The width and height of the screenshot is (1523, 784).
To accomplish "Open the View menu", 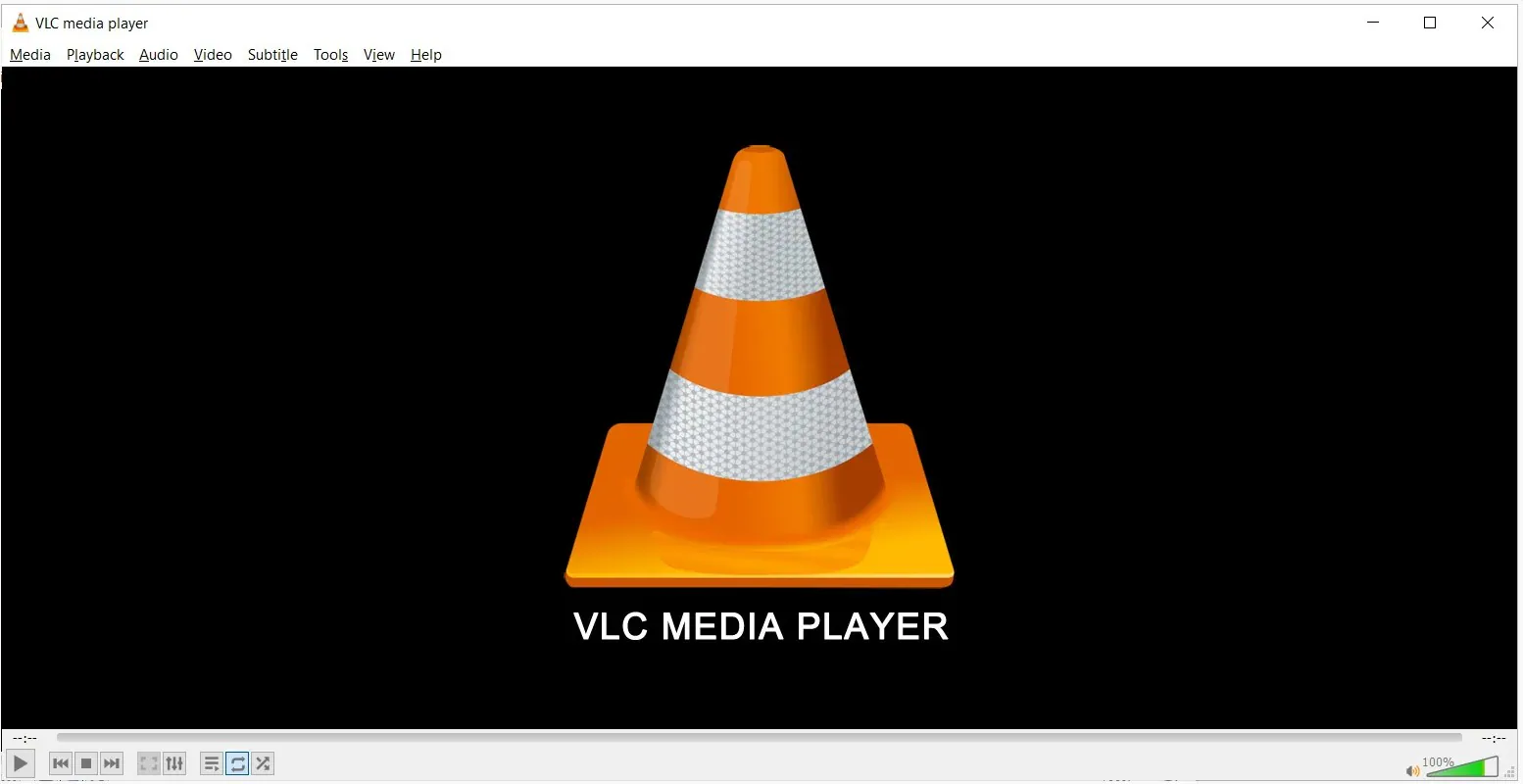I will 379,55.
